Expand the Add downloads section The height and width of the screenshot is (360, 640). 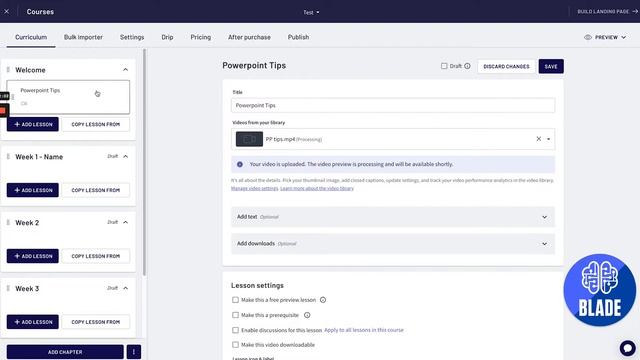tap(393, 244)
